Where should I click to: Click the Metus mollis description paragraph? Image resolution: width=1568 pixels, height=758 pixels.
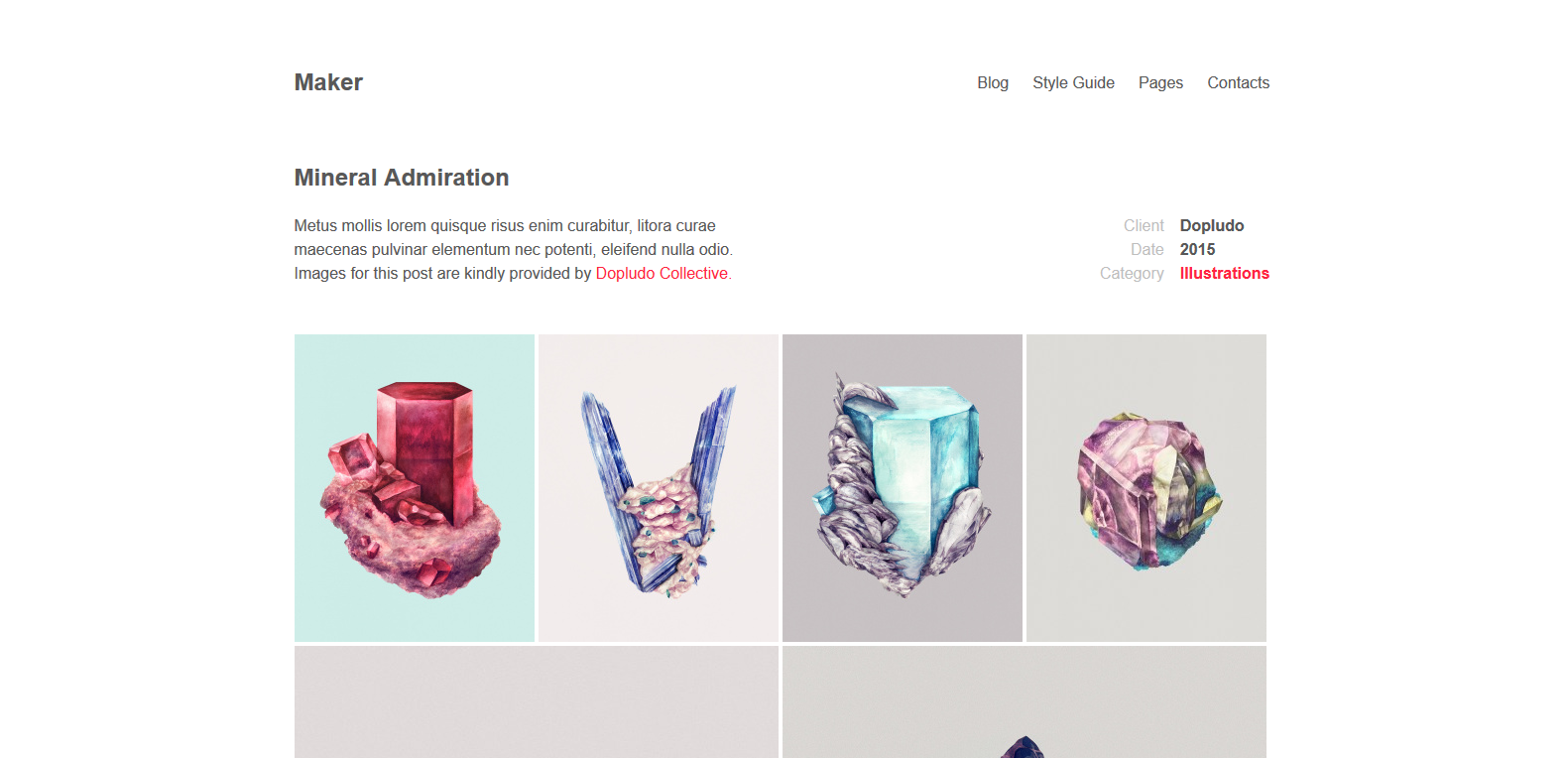click(514, 249)
